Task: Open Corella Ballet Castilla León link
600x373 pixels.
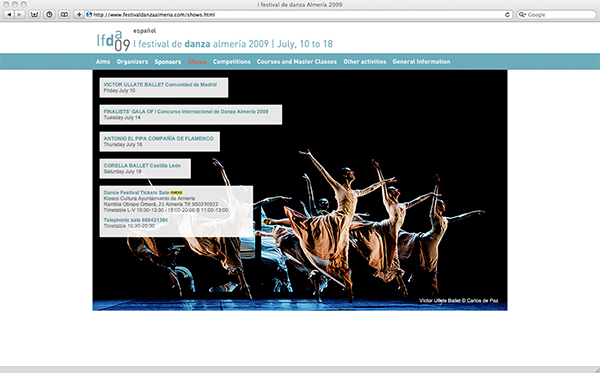Action: [142, 166]
